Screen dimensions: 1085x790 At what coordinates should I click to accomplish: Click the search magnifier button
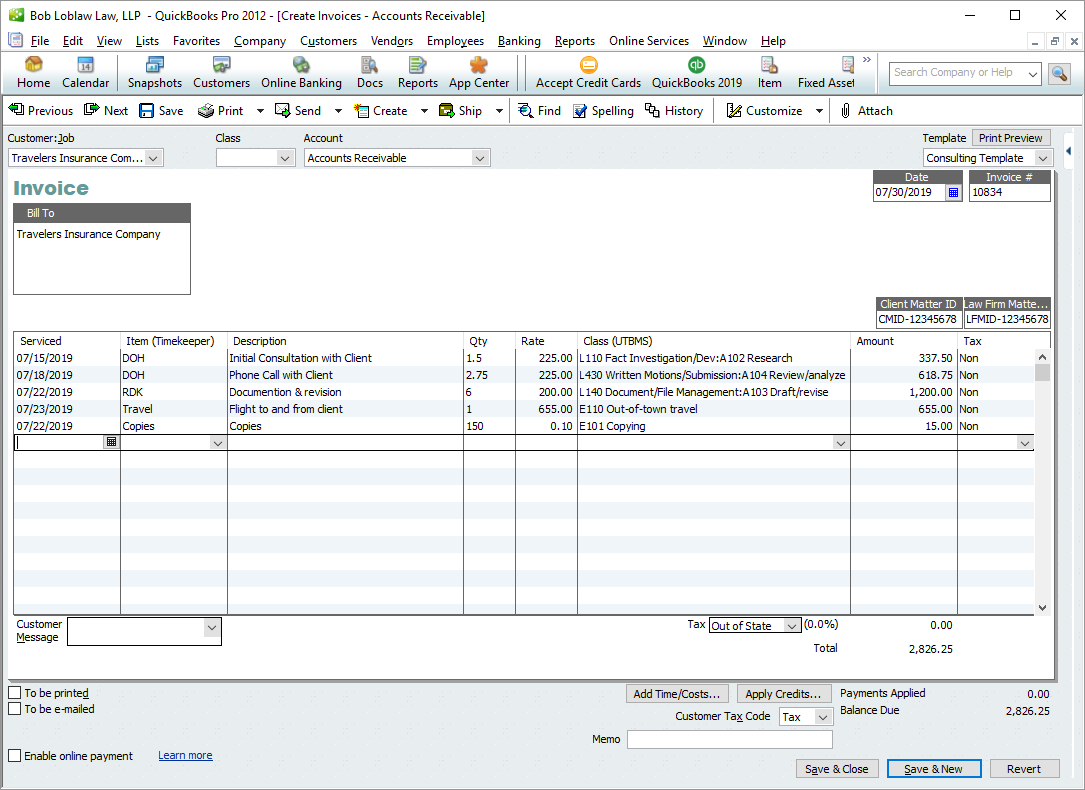1059,73
